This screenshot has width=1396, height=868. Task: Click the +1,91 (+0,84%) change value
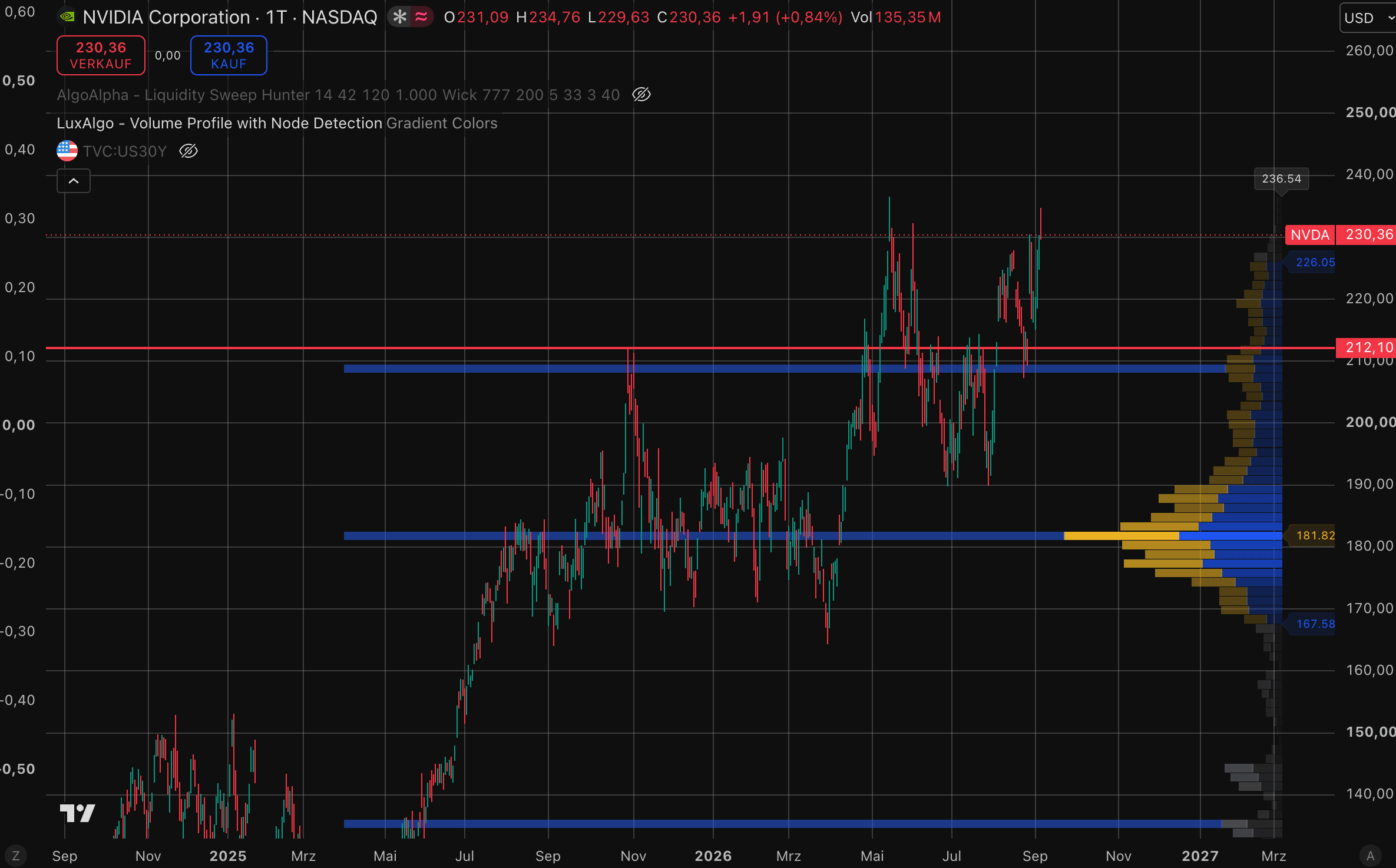coord(785,17)
